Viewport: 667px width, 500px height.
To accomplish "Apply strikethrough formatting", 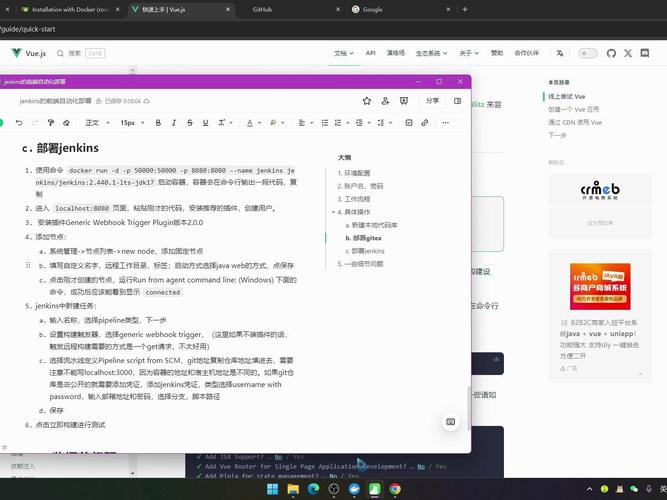I will coord(190,123).
